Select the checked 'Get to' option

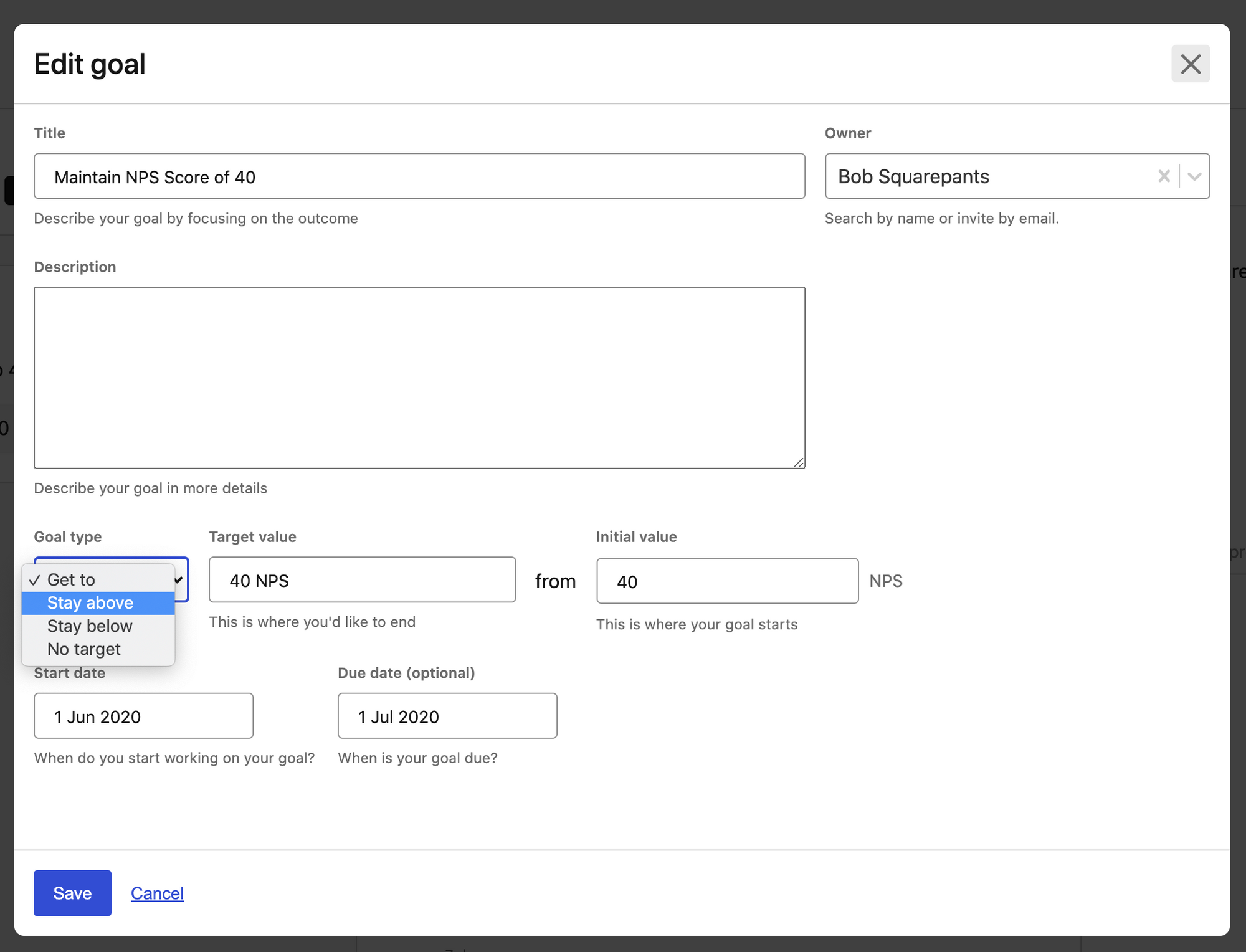[x=71, y=579]
